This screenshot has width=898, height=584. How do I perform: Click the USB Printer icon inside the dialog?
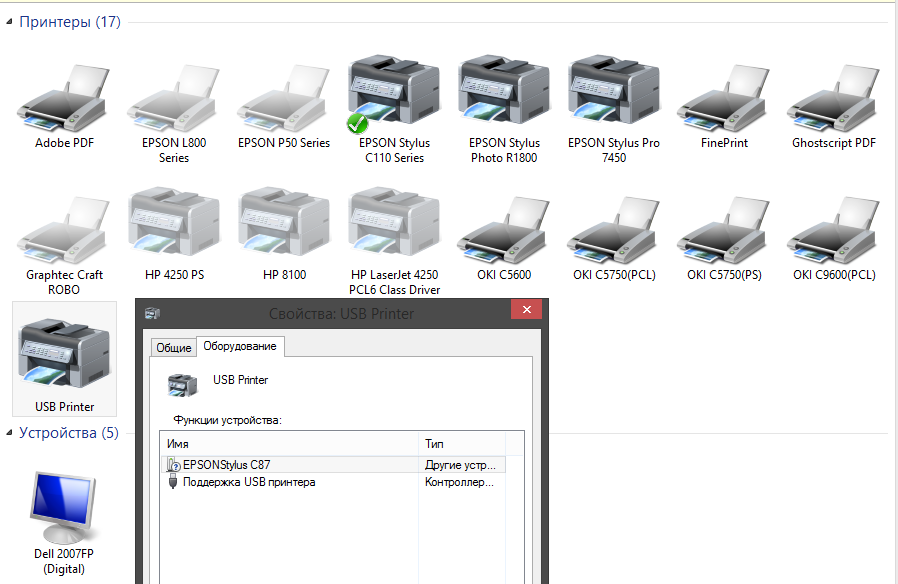coord(183,385)
